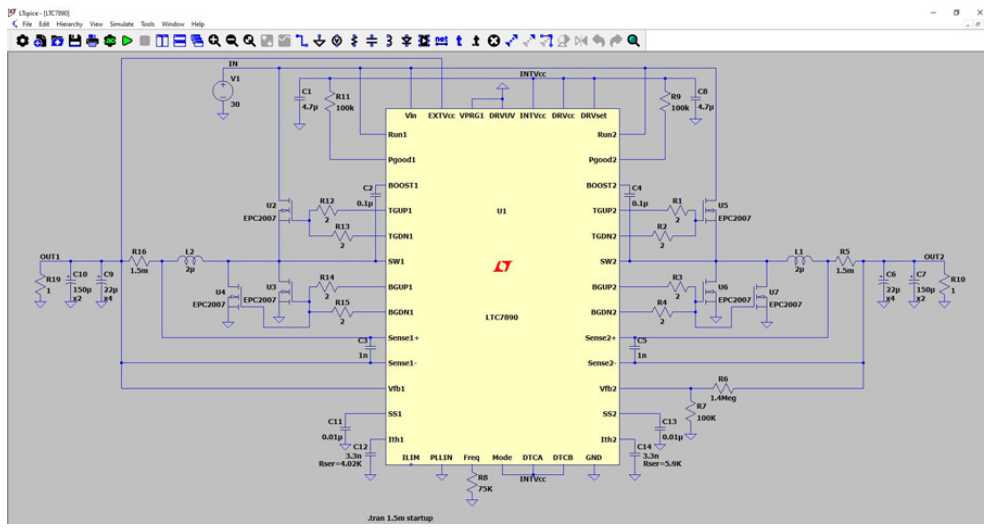994x531 pixels.
Task: Select resistor R11 100k
Action: pyautogui.click(x=330, y=102)
